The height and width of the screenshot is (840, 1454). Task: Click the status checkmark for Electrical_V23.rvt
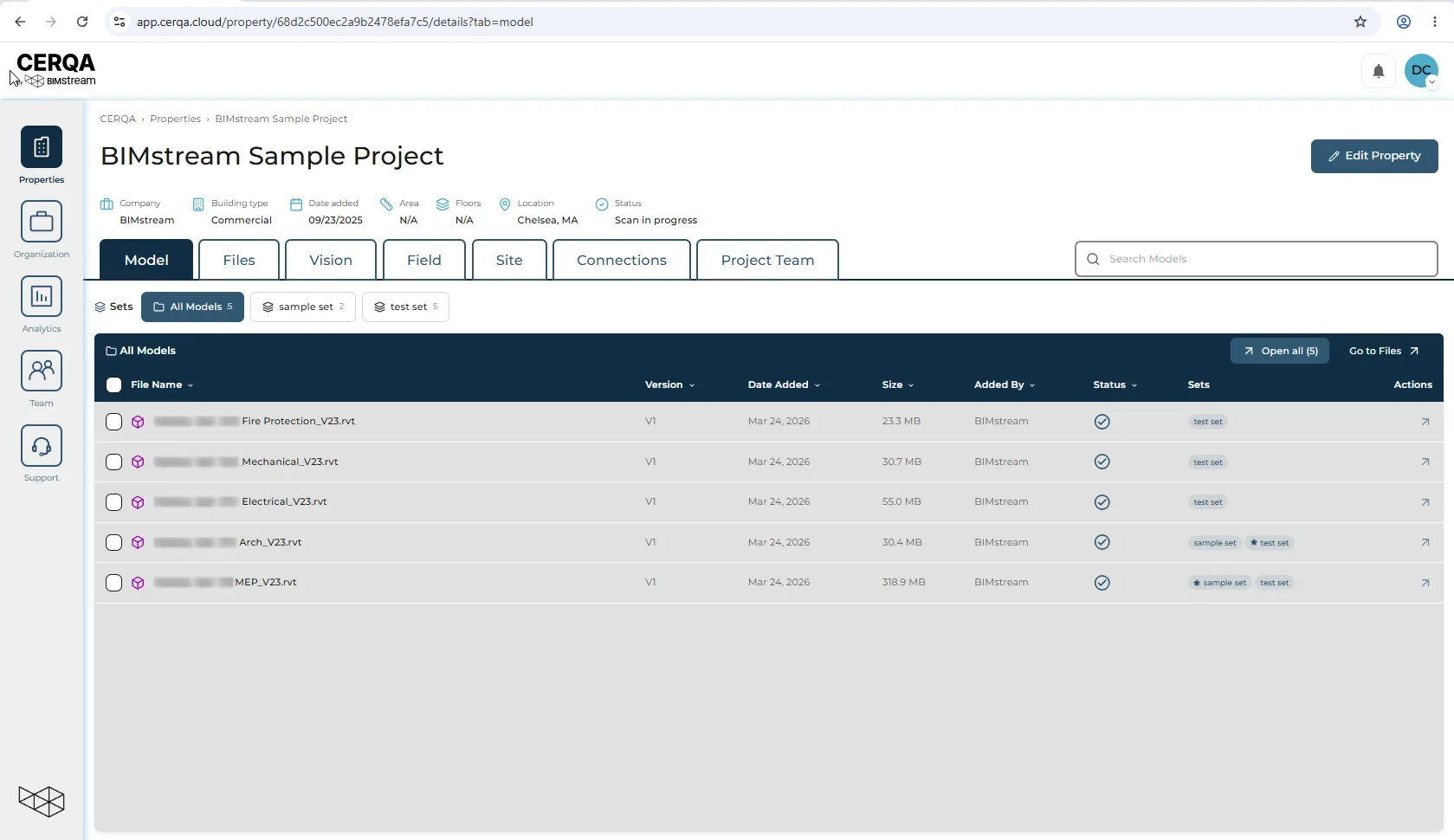tap(1102, 502)
